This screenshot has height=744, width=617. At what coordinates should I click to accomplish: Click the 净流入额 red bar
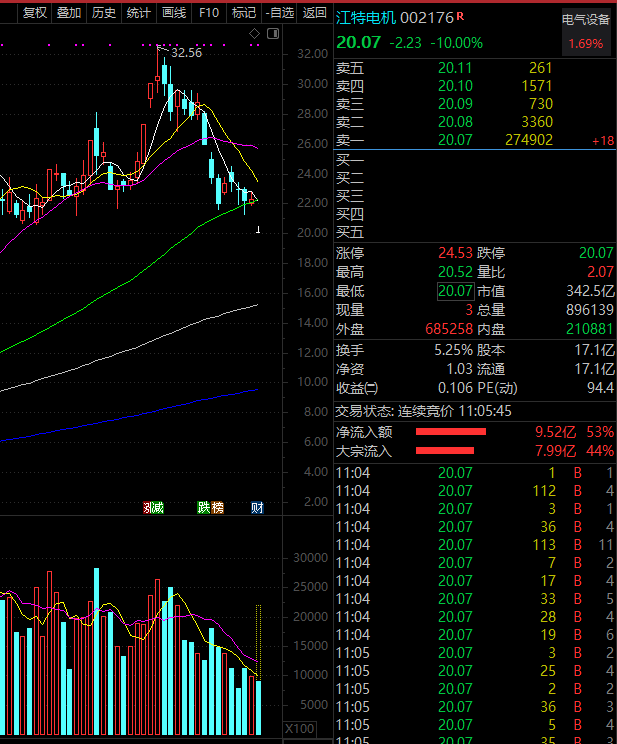point(450,432)
